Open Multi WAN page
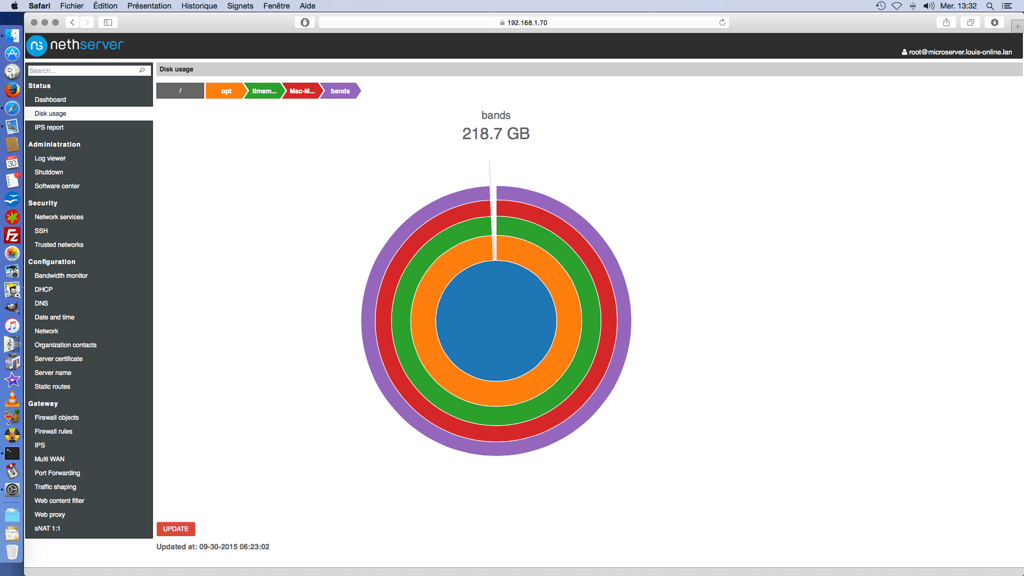Image resolution: width=1024 pixels, height=576 pixels. [x=50, y=459]
